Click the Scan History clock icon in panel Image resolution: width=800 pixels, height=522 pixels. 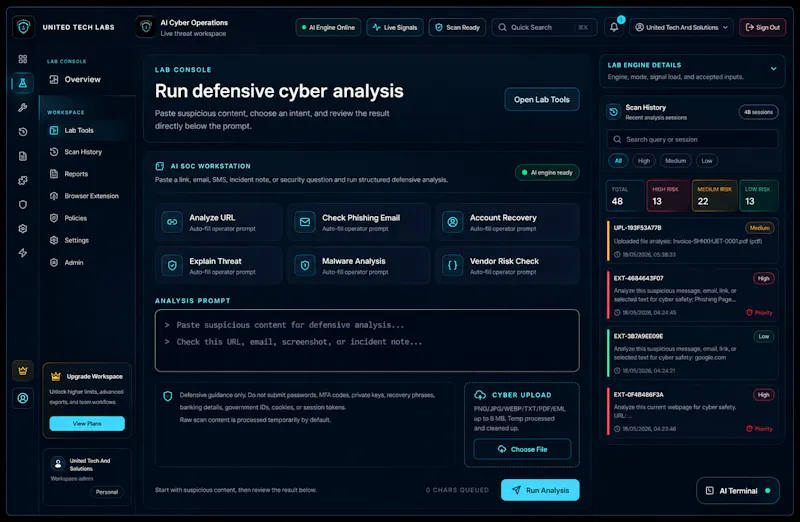[x=614, y=112]
